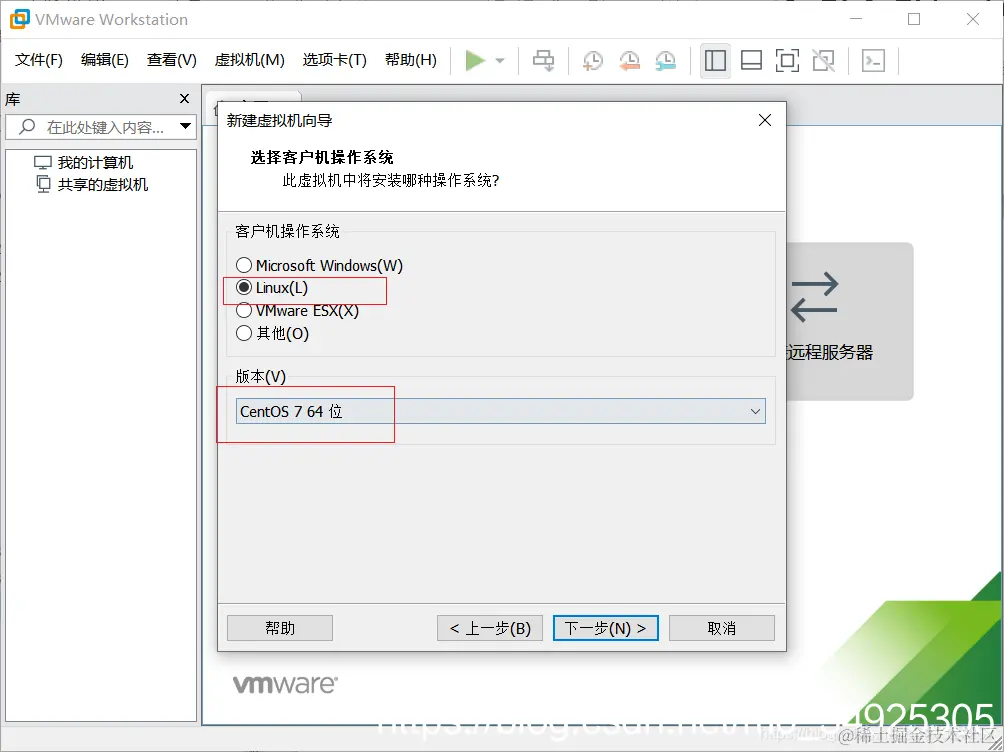Open the snapshot manager icon
1004x752 pixels.
point(666,61)
